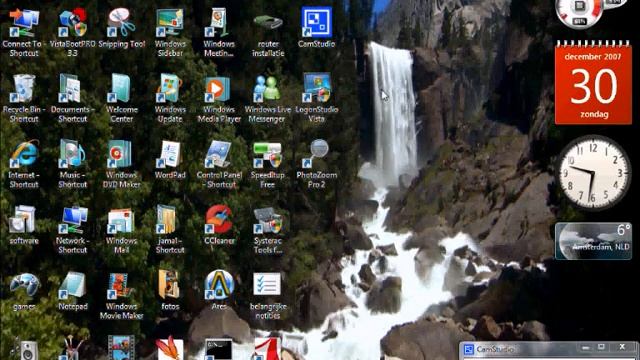Viewport: 640px width, 360px height.
Task: Select the Windows Update icon
Action: 170,88
